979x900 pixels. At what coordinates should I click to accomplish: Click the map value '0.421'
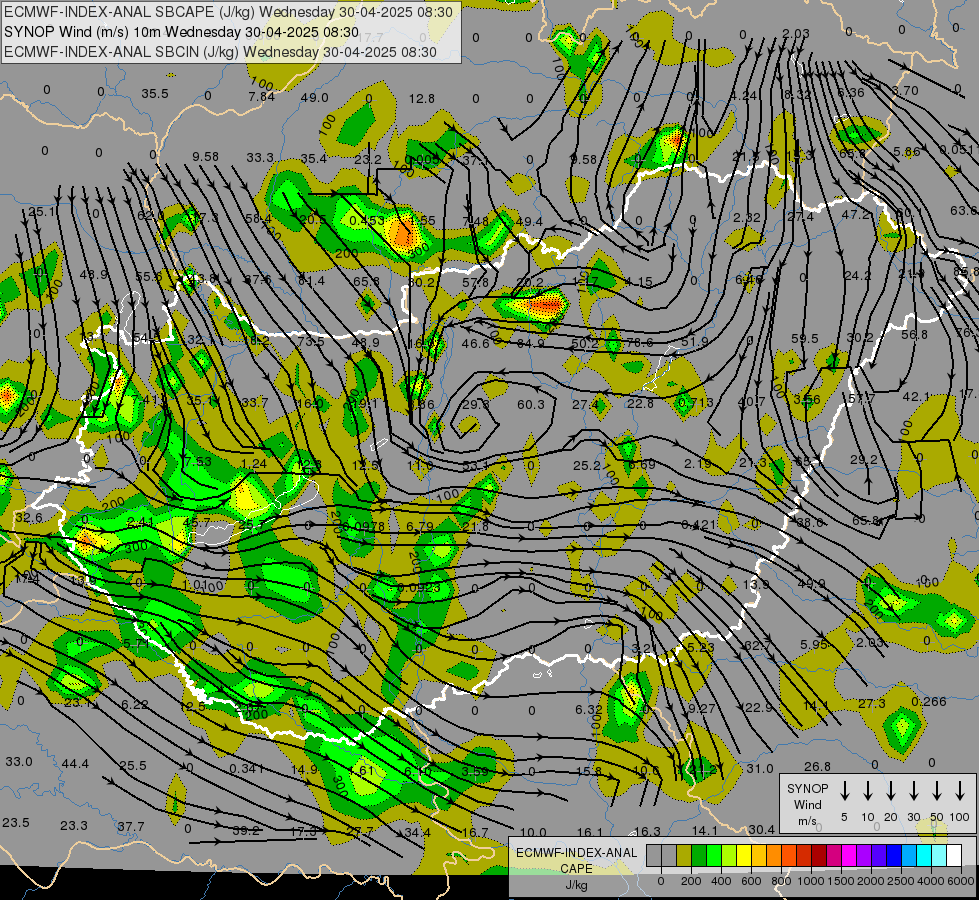click(x=699, y=524)
